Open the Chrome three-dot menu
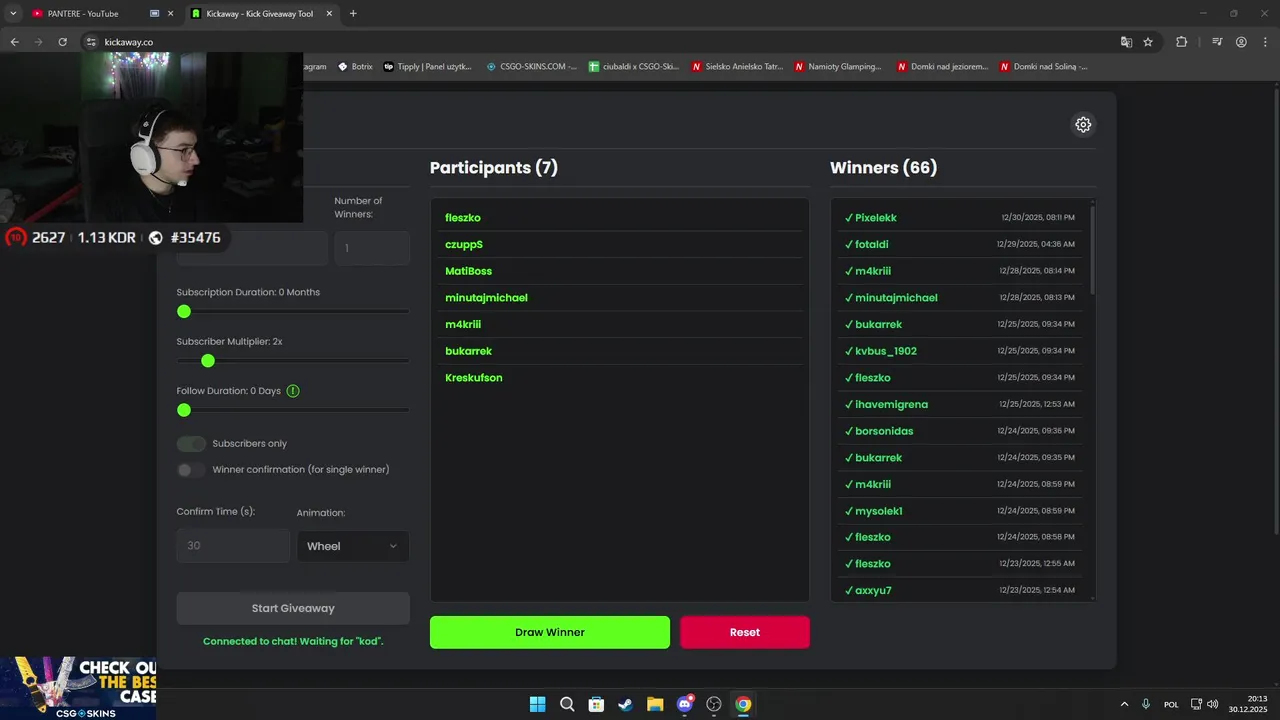Screen dimensions: 1280x720 [1265, 42]
